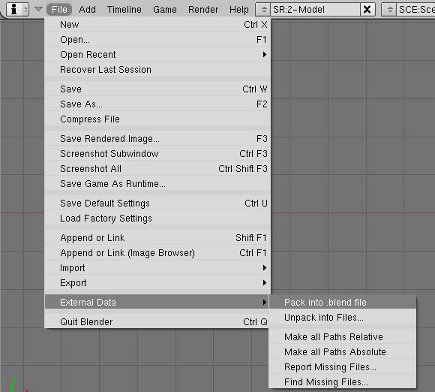Open the Add menu
This screenshot has width=435, height=392.
click(87, 10)
